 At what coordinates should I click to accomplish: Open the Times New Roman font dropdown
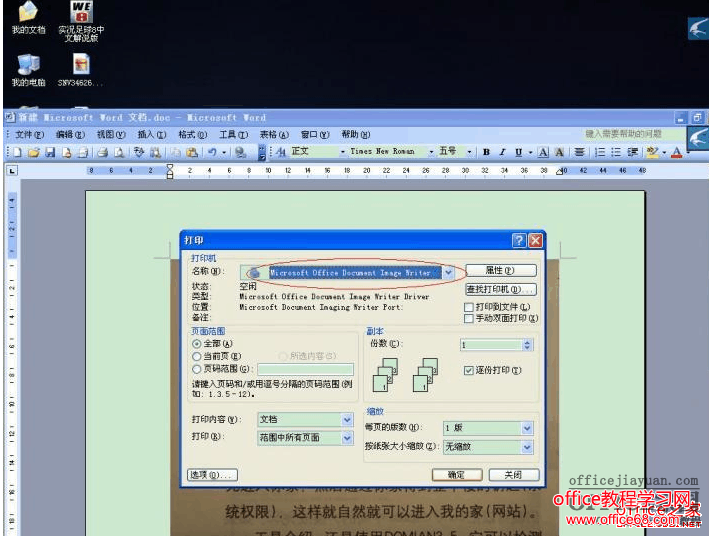[431, 152]
